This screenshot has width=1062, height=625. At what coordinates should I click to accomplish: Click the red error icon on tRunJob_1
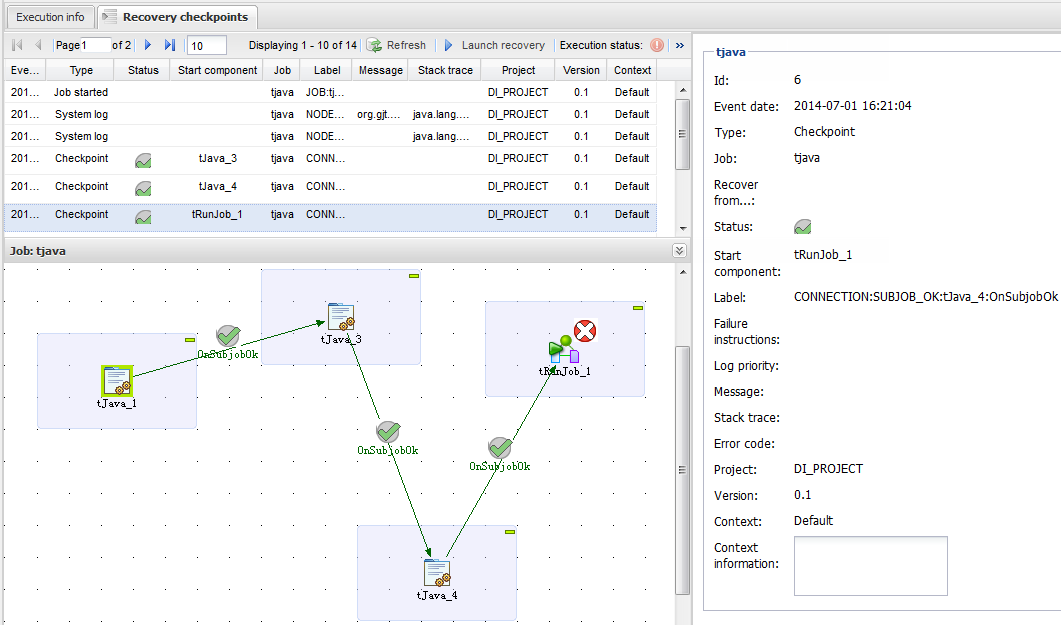coord(585,331)
